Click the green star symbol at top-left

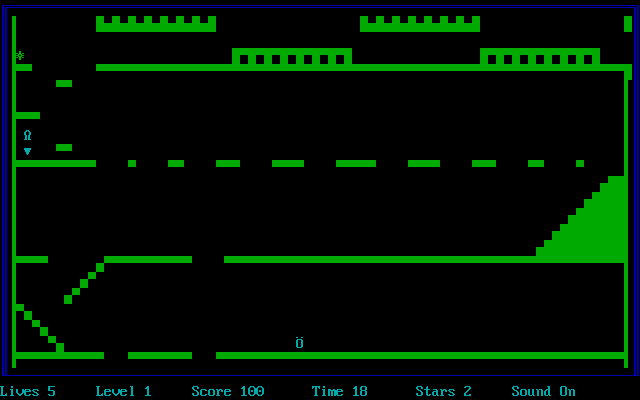tap(20, 55)
